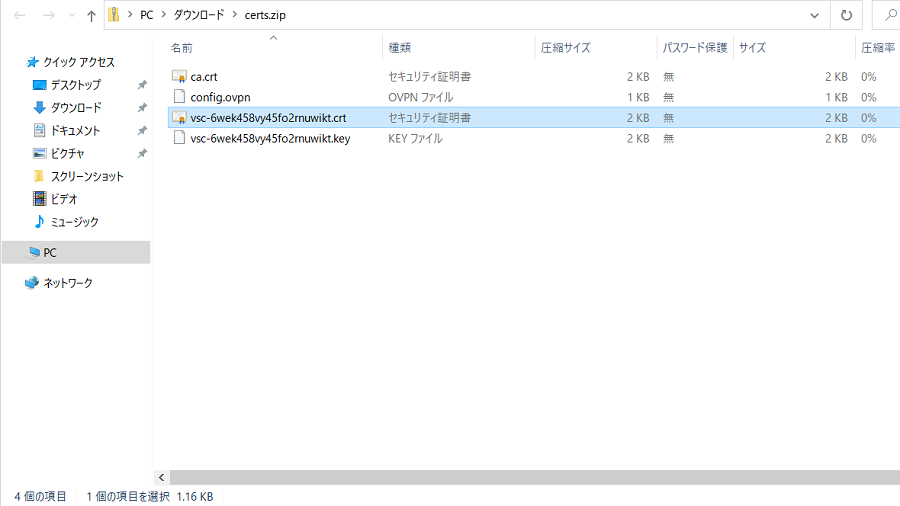Open ダウンロード in navigation pane
This screenshot has width=900, height=506.
[x=76, y=108]
